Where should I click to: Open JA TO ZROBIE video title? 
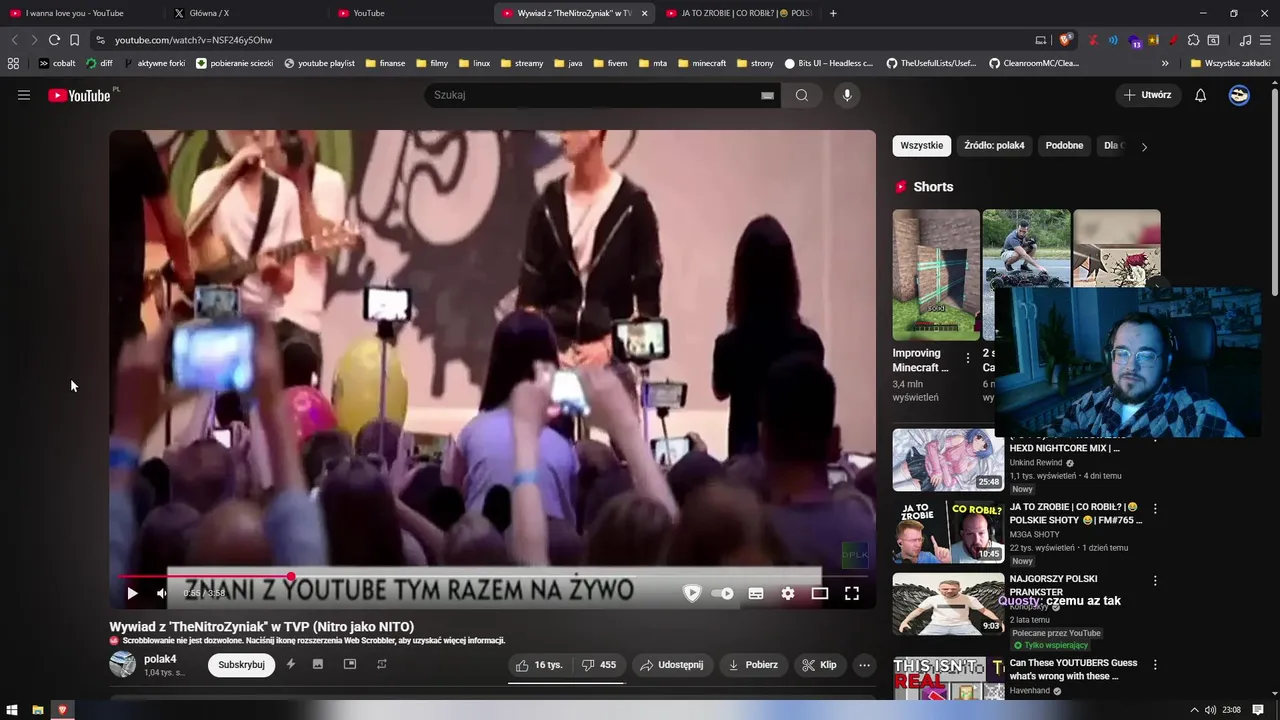[x=1075, y=513]
